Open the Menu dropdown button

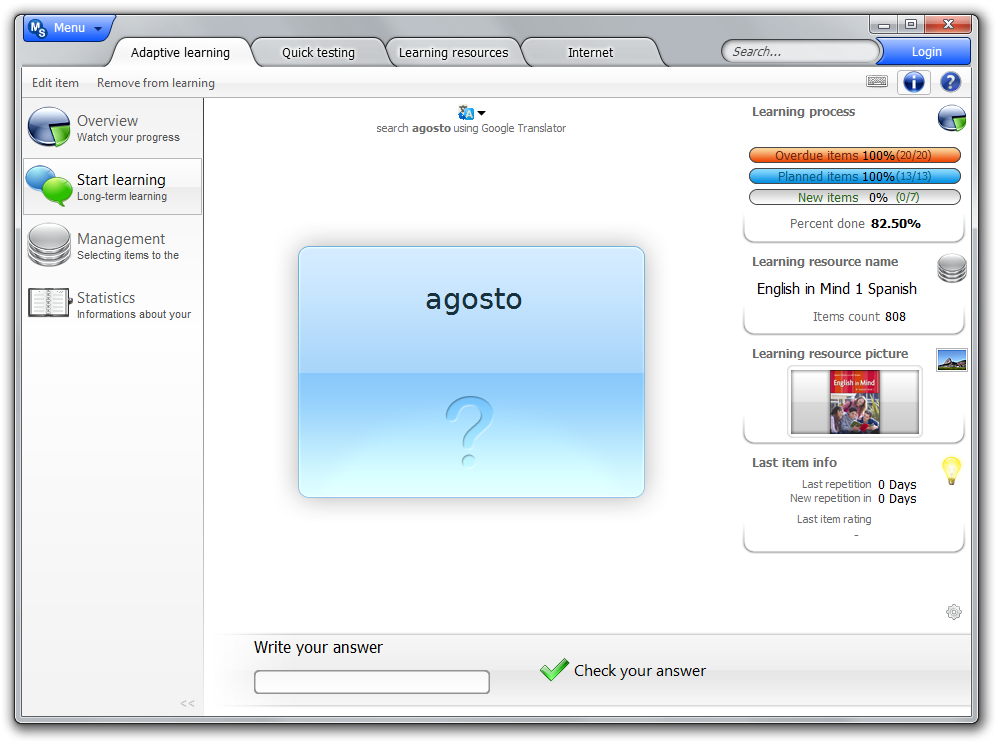pyautogui.click(x=68, y=28)
